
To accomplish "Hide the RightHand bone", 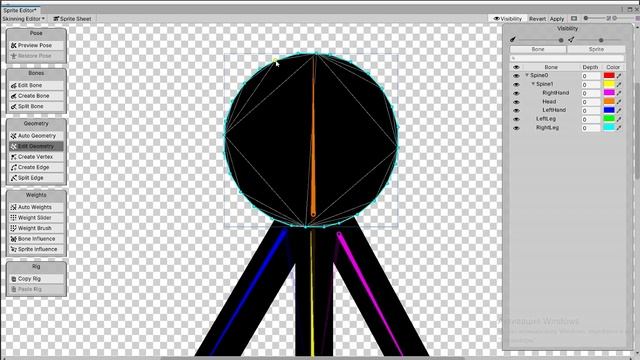I will 516,93.
